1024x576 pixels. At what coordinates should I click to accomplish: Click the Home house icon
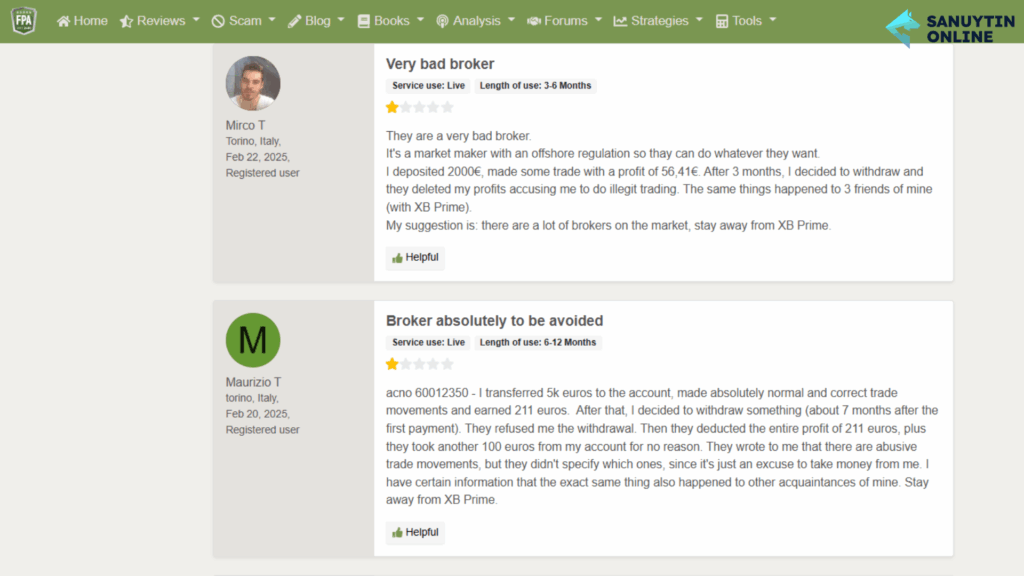point(63,22)
